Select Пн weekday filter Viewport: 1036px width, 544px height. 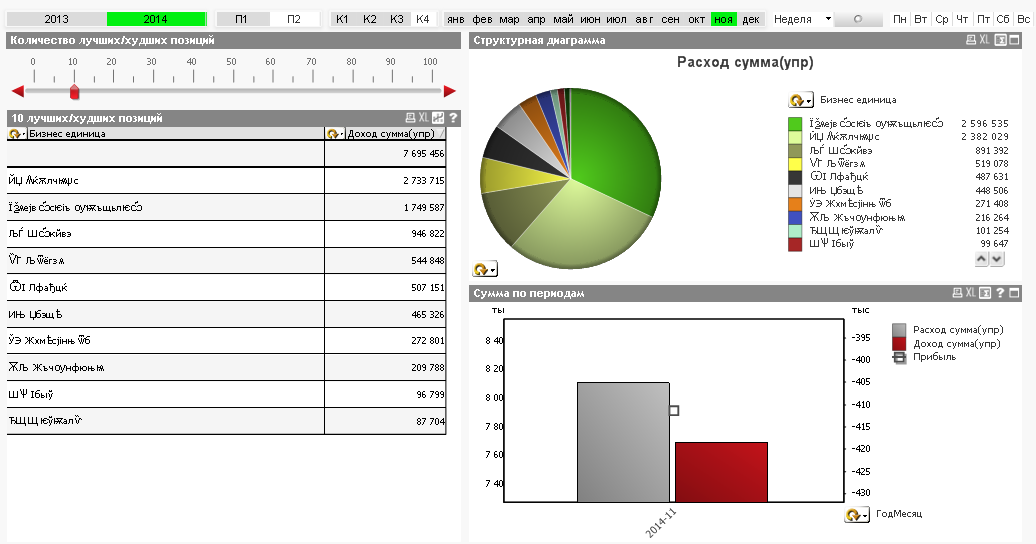pyautogui.click(x=901, y=19)
